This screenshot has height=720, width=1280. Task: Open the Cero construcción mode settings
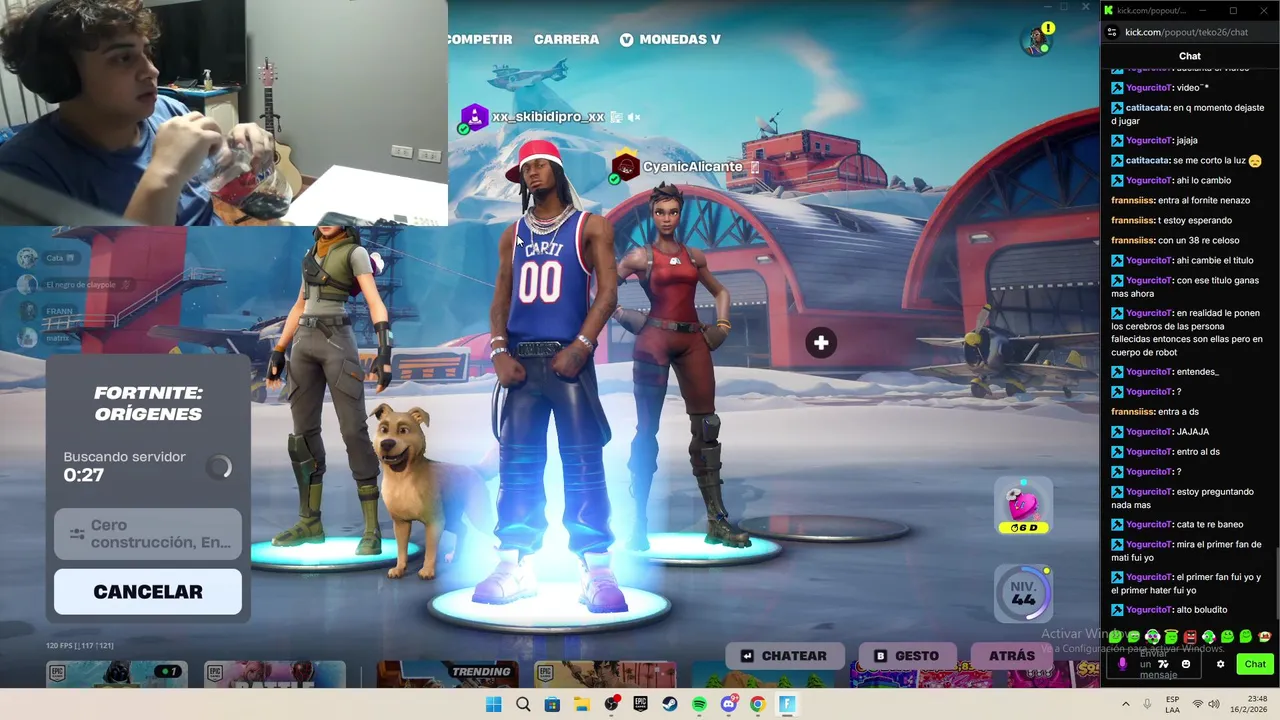[148, 534]
